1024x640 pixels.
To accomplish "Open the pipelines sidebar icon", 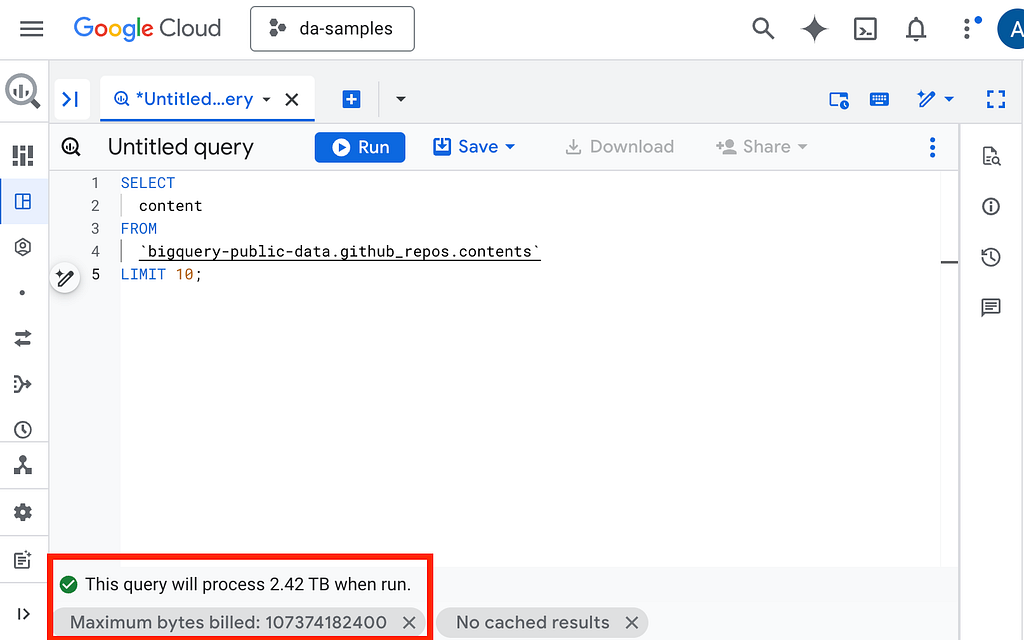I will coord(23,384).
